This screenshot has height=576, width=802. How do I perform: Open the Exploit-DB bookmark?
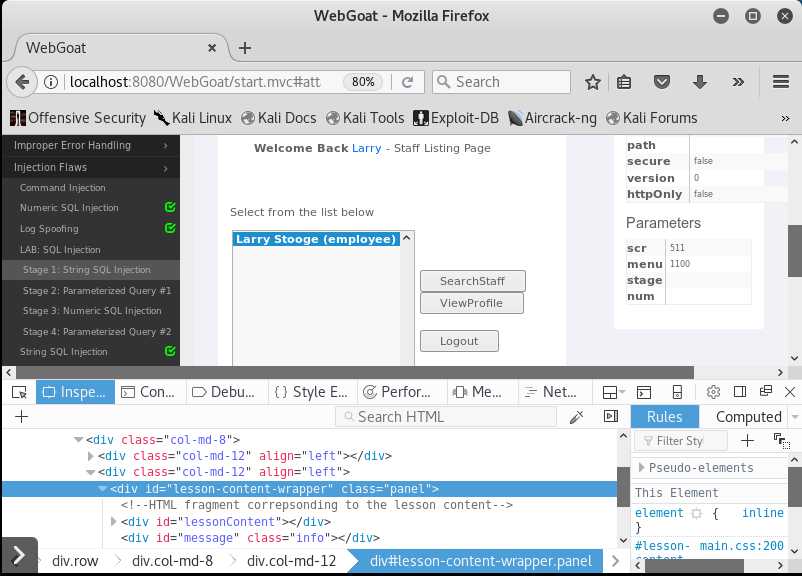point(456,118)
